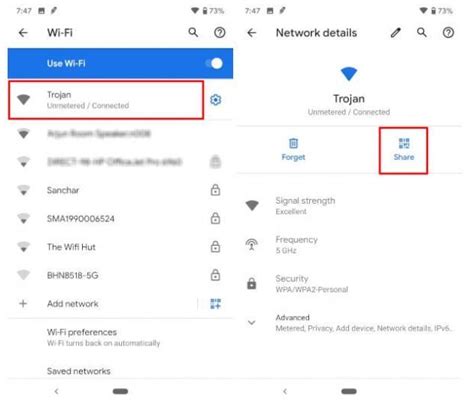Tap home pill on left screen
The width and height of the screenshot is (474, 408).
[120, 391]
